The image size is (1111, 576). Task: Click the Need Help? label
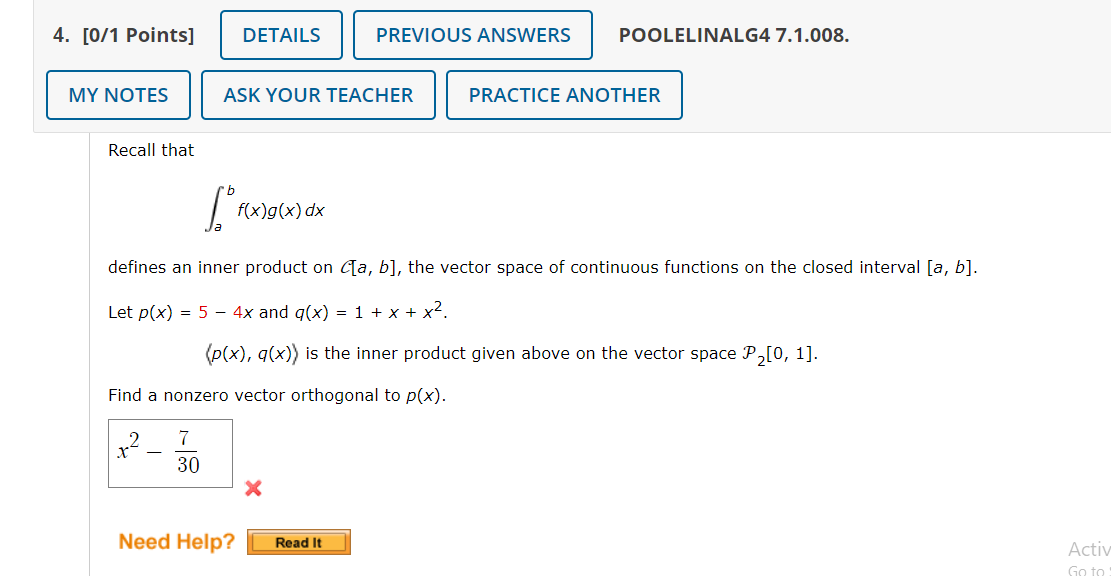coord(176,541)
